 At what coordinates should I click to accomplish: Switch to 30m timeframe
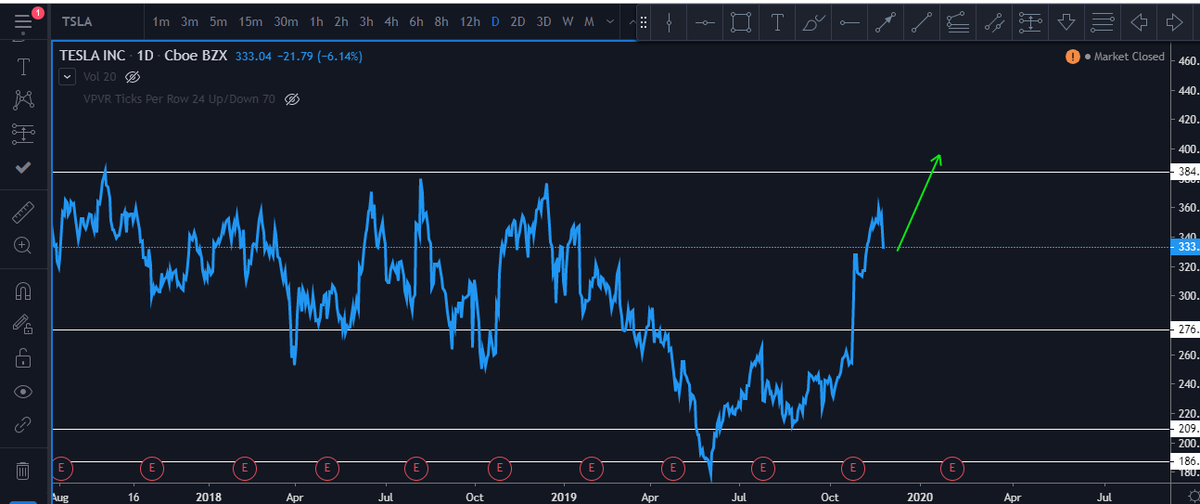[286, 21]
